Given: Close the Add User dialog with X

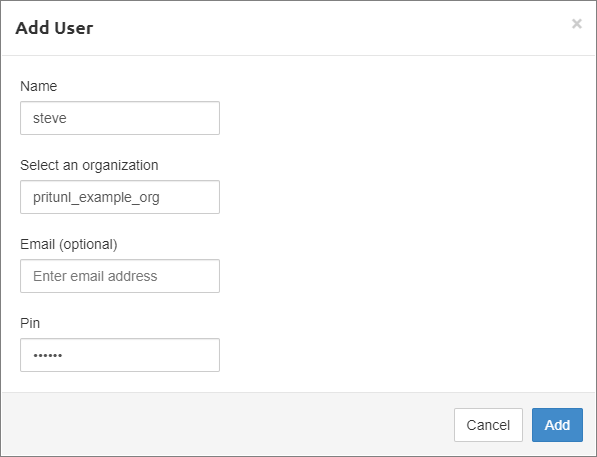Looking at the screenshot, I should point(576,24).
